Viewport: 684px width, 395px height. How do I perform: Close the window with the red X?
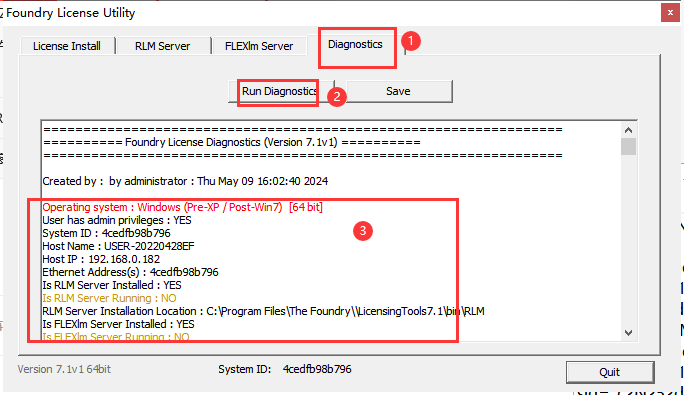pos(670,13)
